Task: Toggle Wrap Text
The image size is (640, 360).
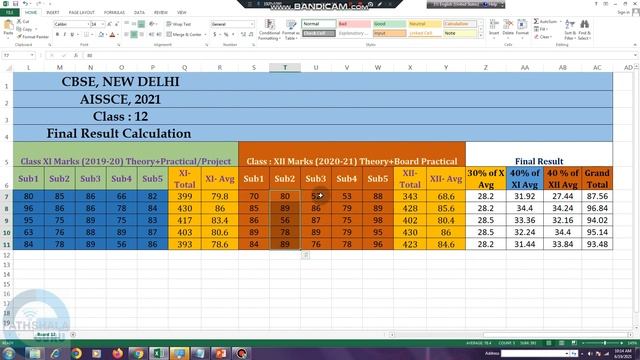Action: pyautogui.click(x=178, y=24)
